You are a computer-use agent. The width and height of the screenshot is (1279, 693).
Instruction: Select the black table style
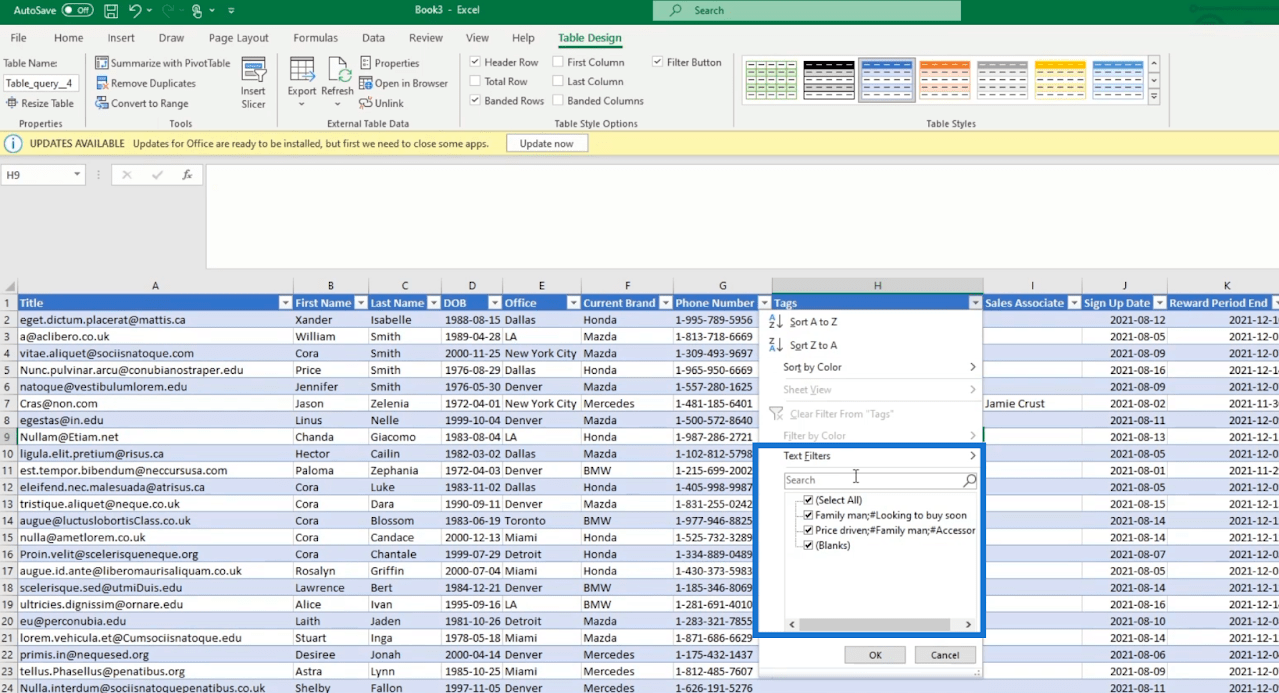[x=829, y=80]
